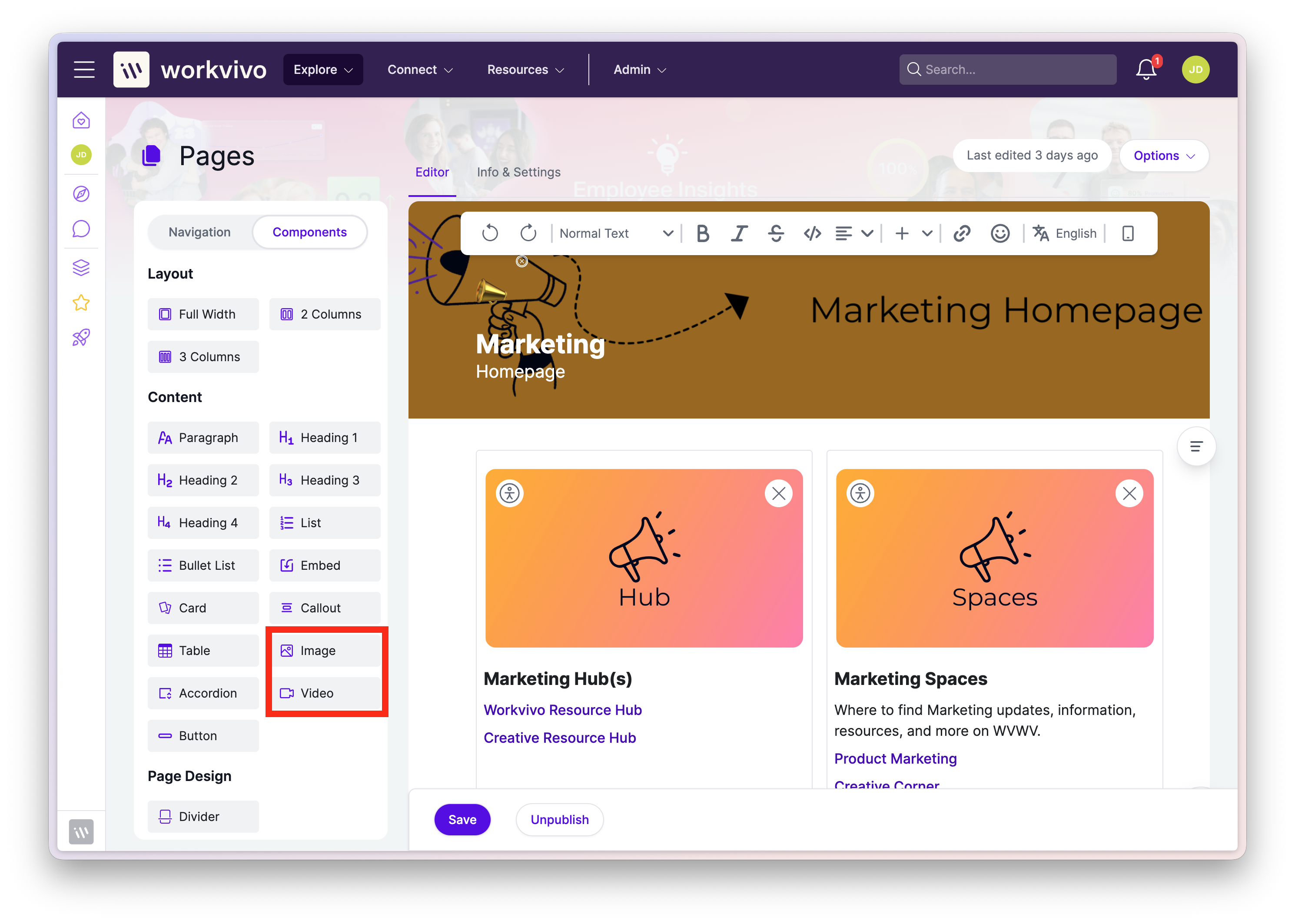The image size is (1295, 924).
Task: Click the Workvivo icon at sidebar bottom
Action: 81,832
